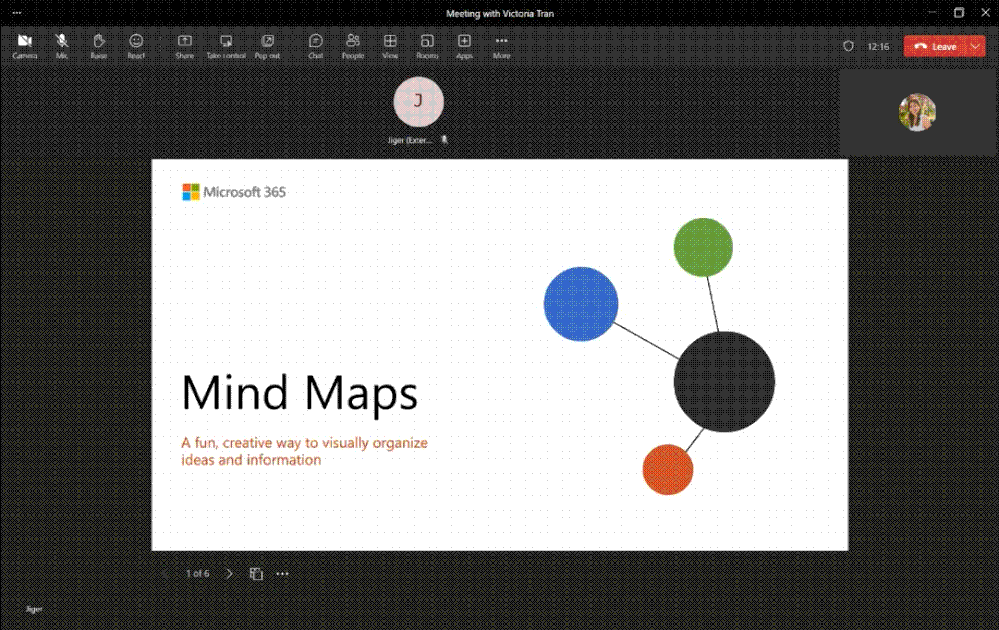Click the '1 of 6' slide counter
999x630 pixels.
[x=198, y=573]
